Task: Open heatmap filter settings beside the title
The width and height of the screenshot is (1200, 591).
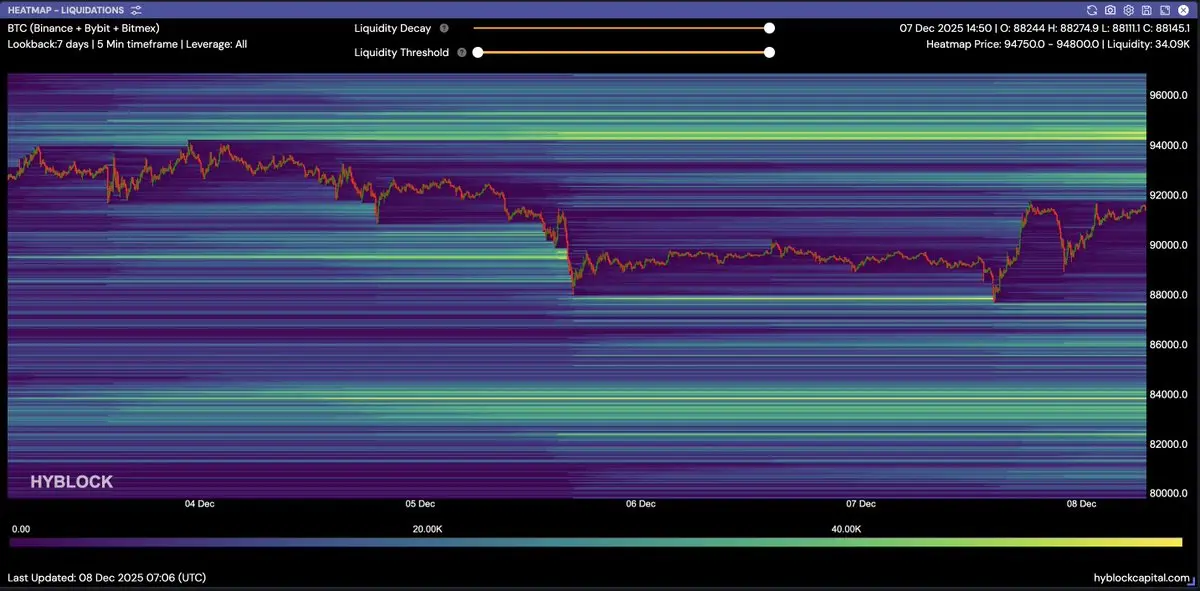Action: [135, 9]
